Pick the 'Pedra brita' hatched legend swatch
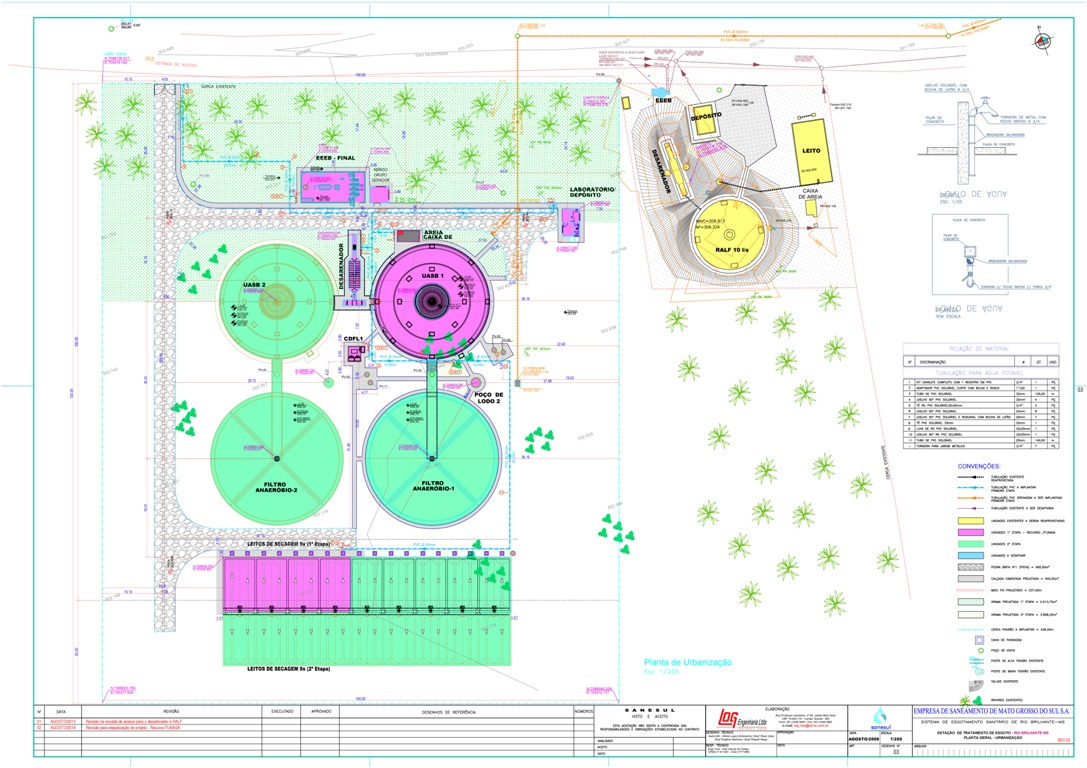Viewport: 1087px width, 768px height. 971,567
